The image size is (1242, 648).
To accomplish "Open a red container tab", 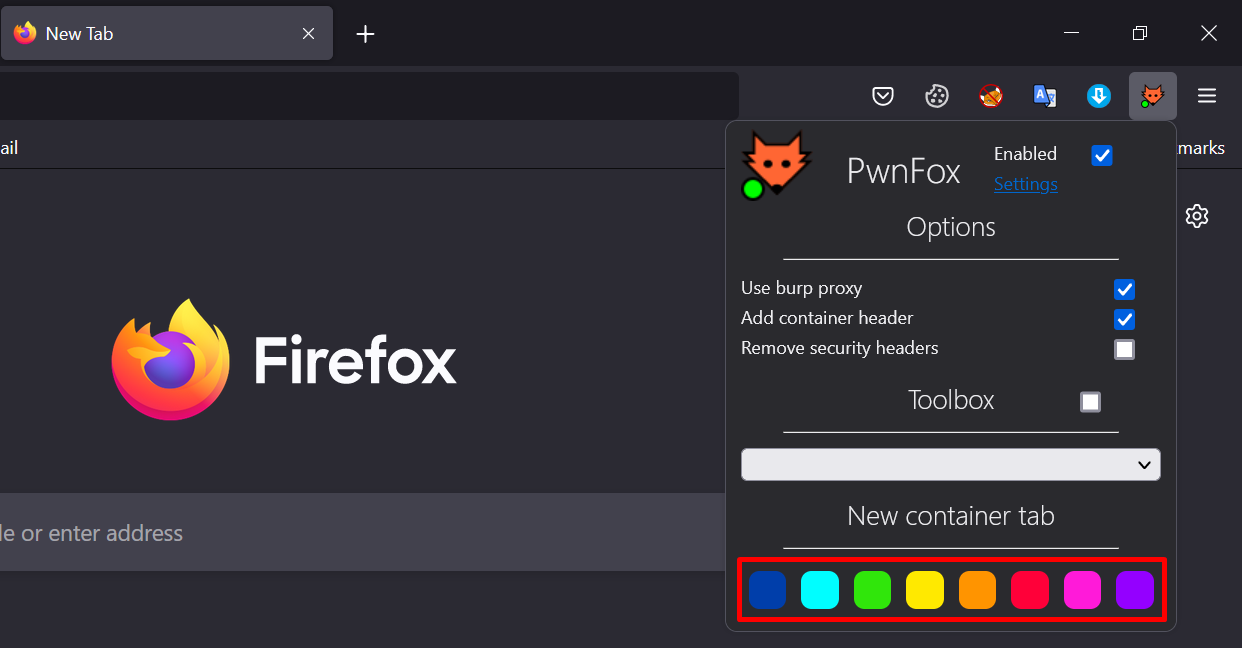I will (x=1030, y=590).
